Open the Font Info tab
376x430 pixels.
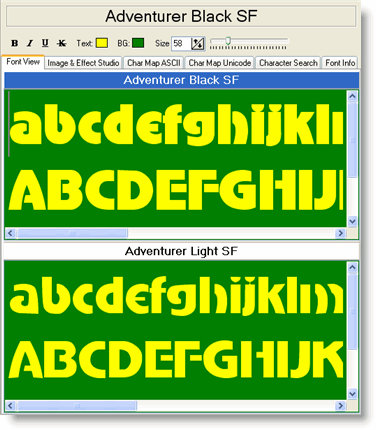340,63
